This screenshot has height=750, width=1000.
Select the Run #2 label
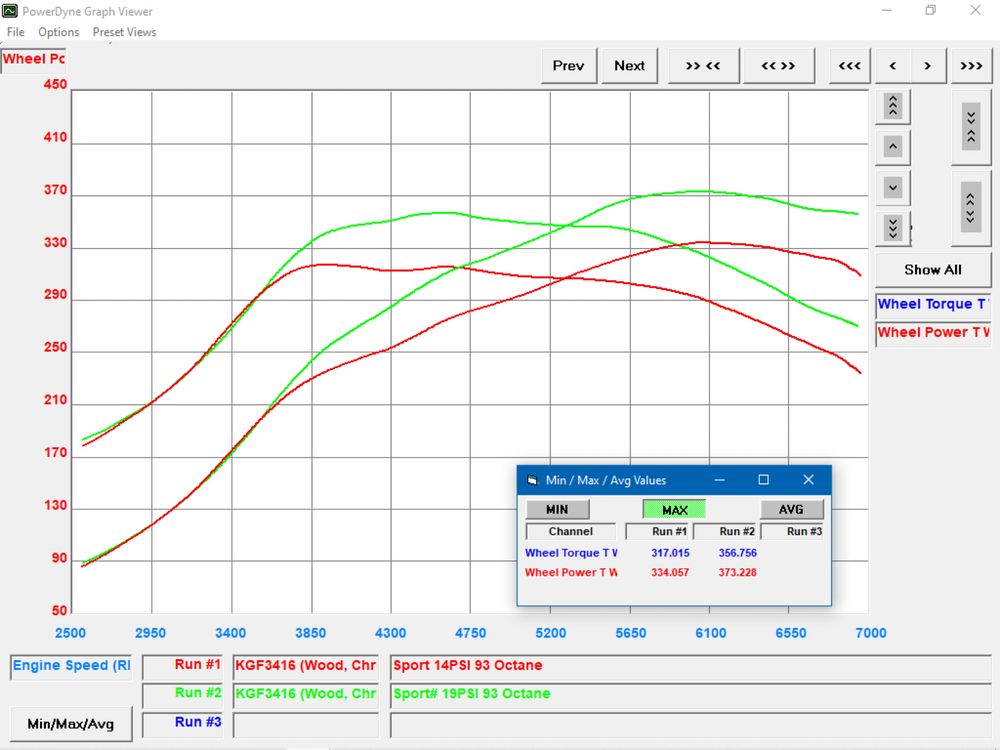click(x=182, y=694)
